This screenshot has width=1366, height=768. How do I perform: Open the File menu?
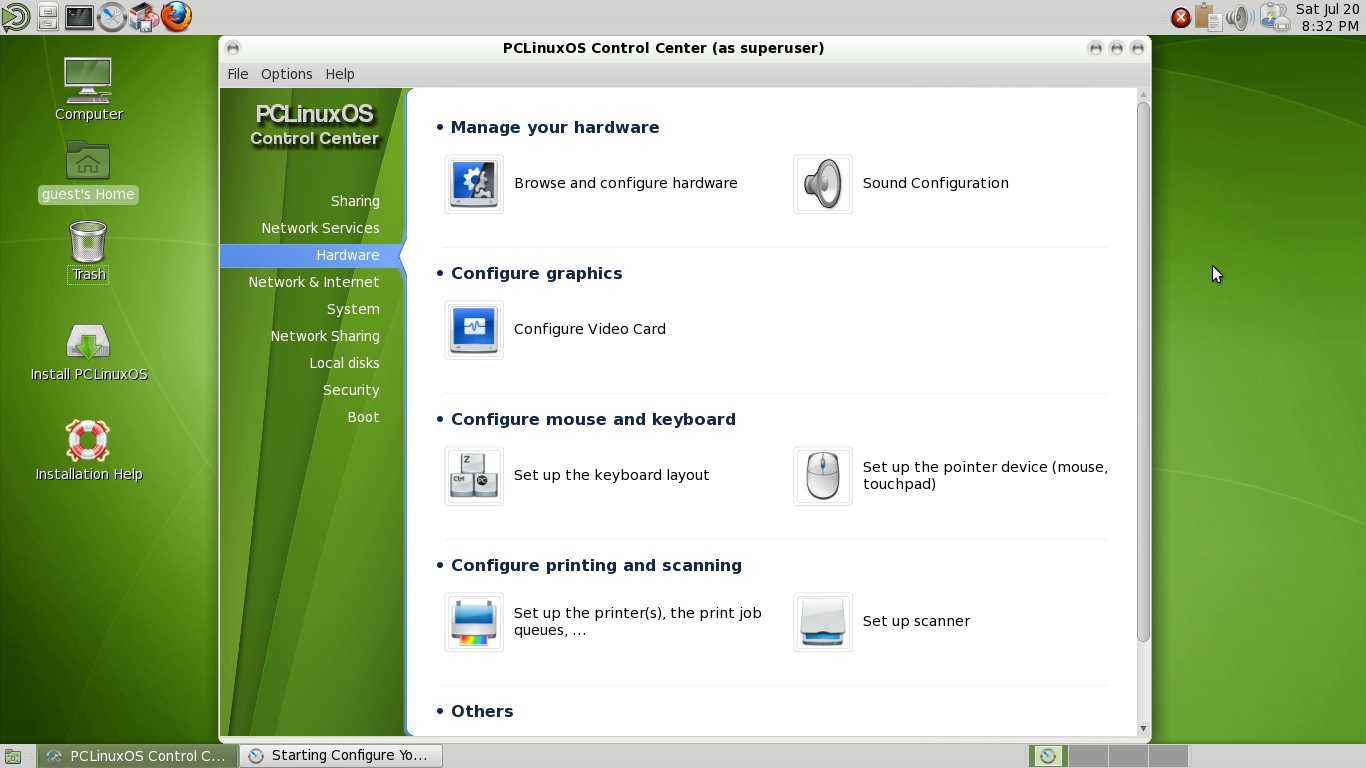pyautogui.click(x=238, y=74)
